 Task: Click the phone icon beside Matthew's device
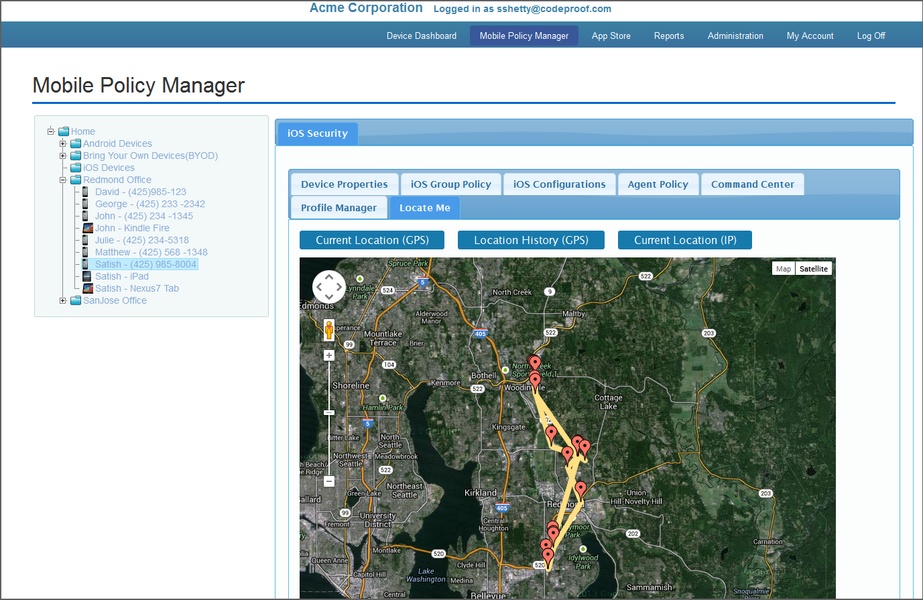(x=85, y=252)
